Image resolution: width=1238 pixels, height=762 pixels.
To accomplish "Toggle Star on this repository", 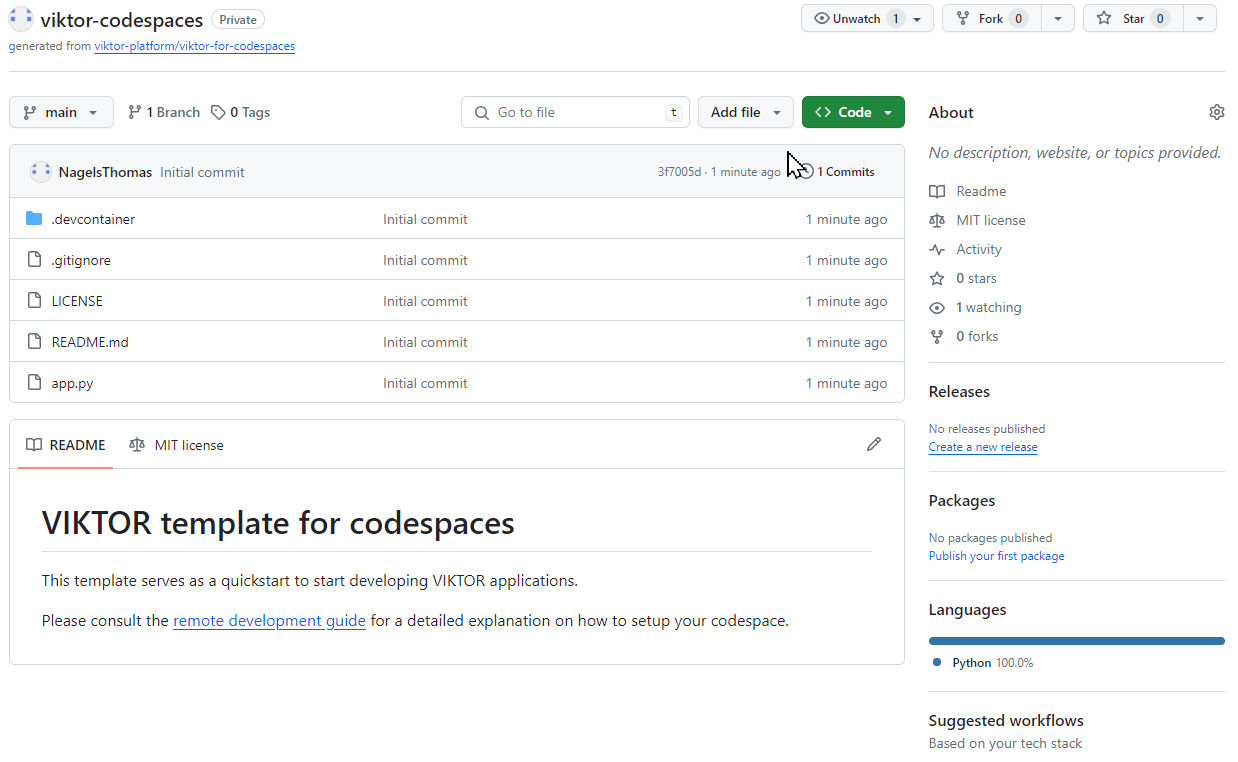I will pos(1120,19).
